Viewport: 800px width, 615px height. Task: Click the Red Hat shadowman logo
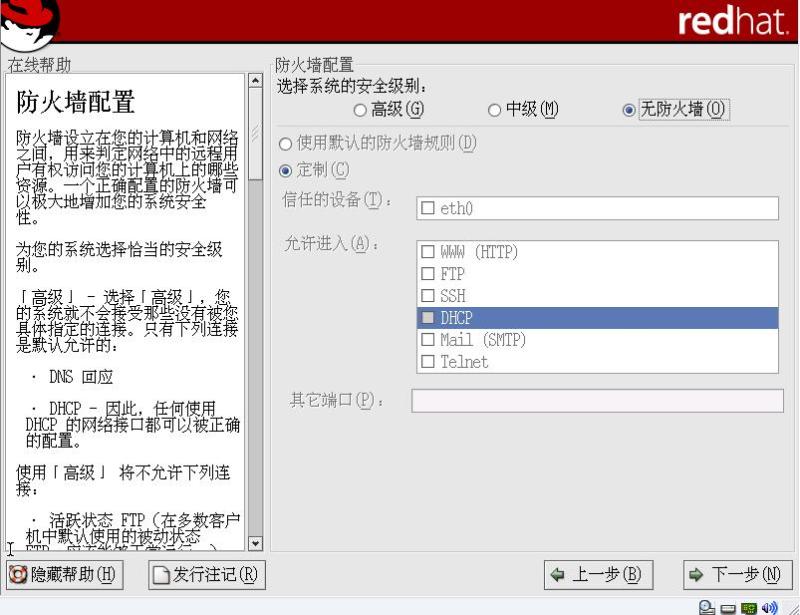tap(30, 22)
